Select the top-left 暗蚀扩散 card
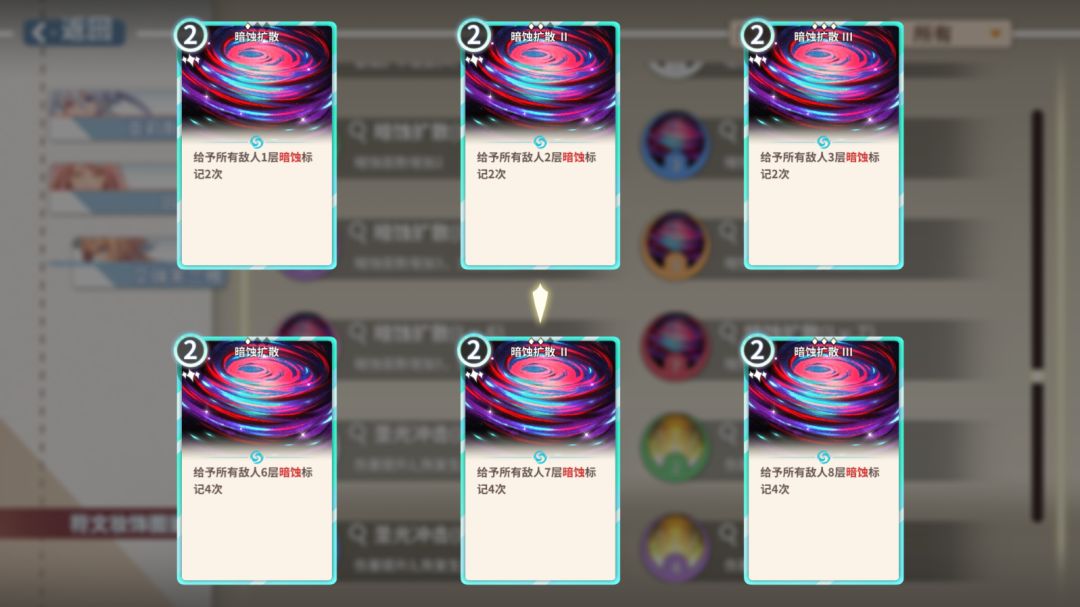 (257, 145)
